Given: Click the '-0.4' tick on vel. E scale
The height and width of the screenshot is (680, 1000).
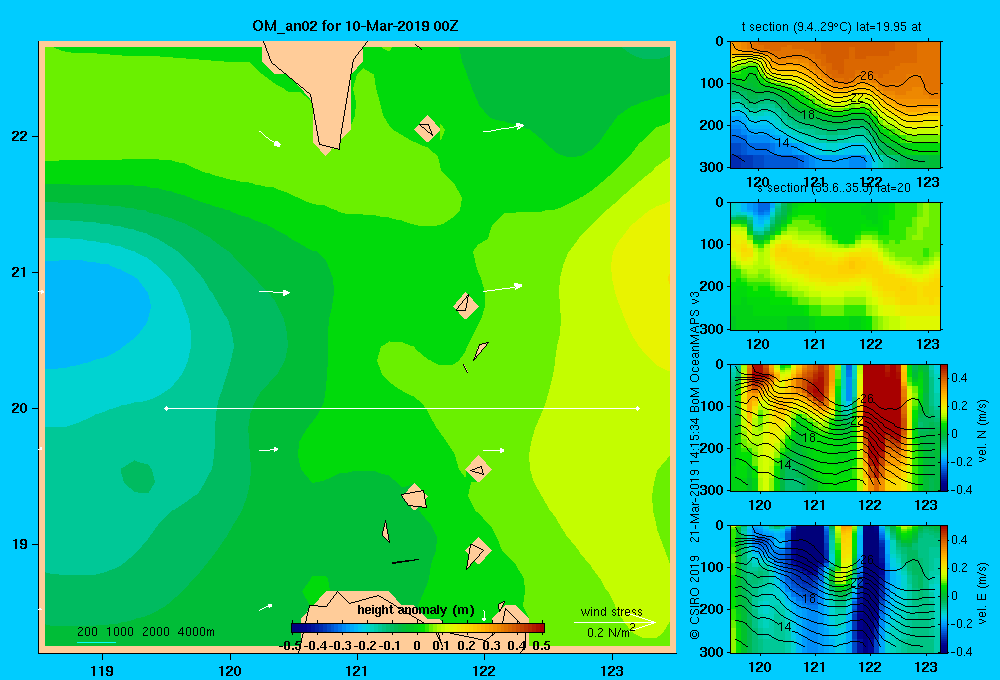Looking at the screenshot, I should click(x=960, y=651).
